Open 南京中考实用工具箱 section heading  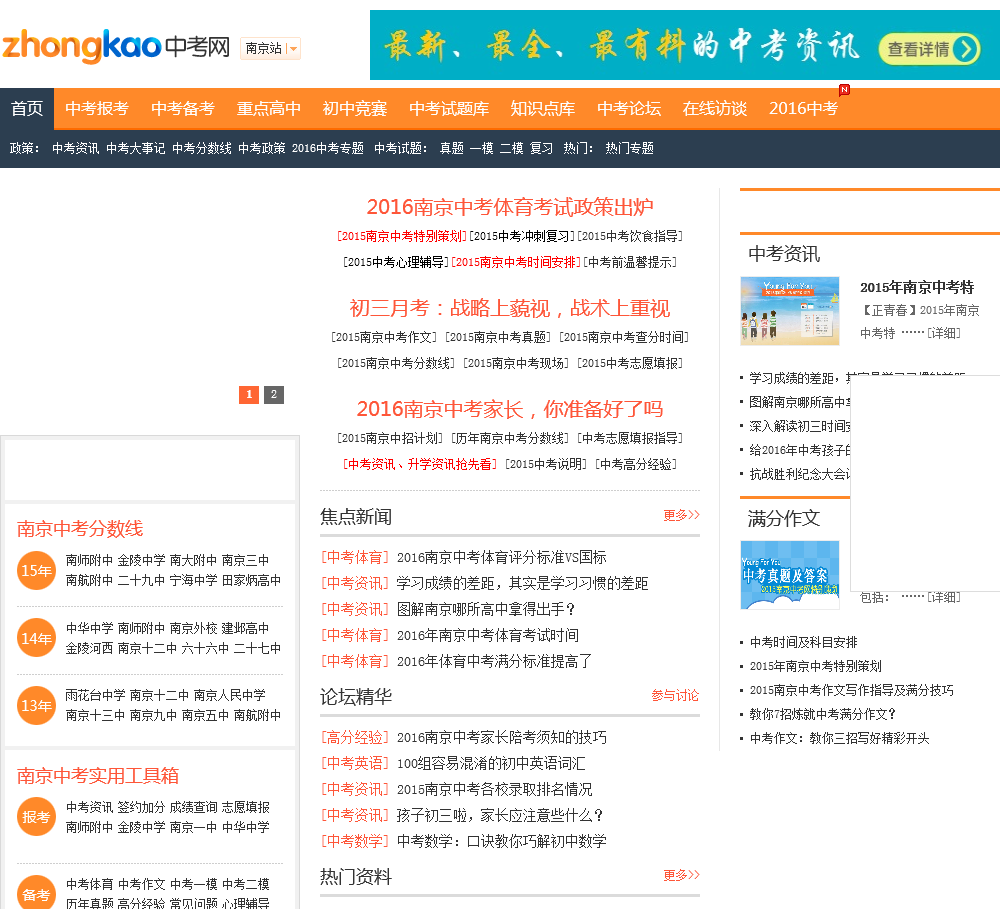(98, 776)
